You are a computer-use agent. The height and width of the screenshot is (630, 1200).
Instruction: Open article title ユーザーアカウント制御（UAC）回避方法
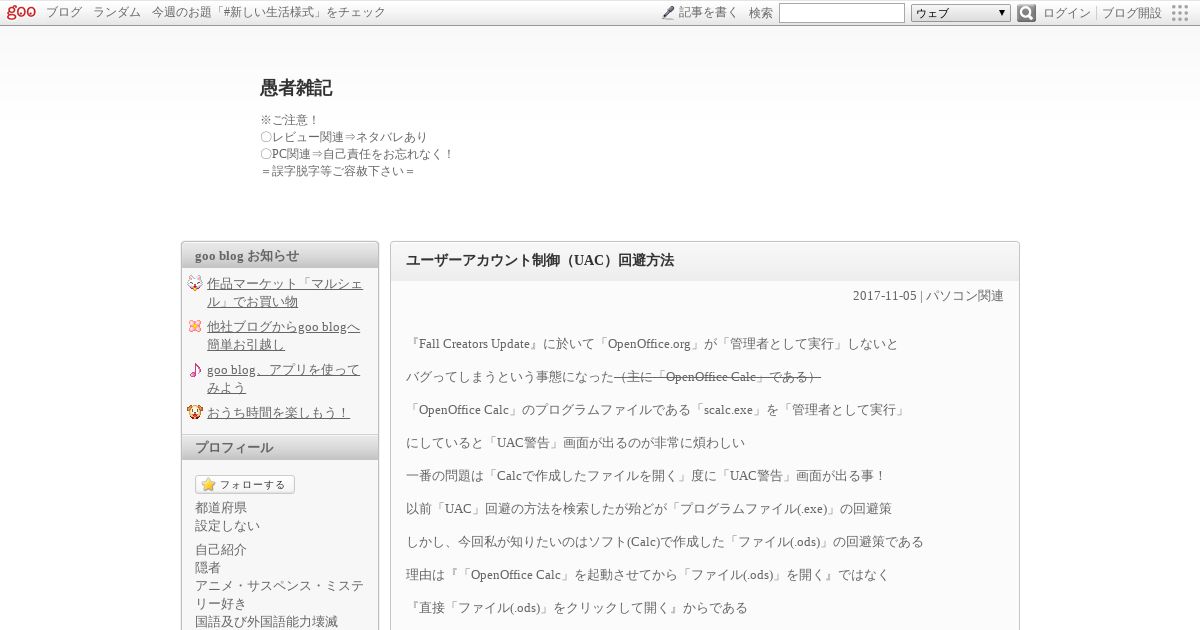[540, 261]
